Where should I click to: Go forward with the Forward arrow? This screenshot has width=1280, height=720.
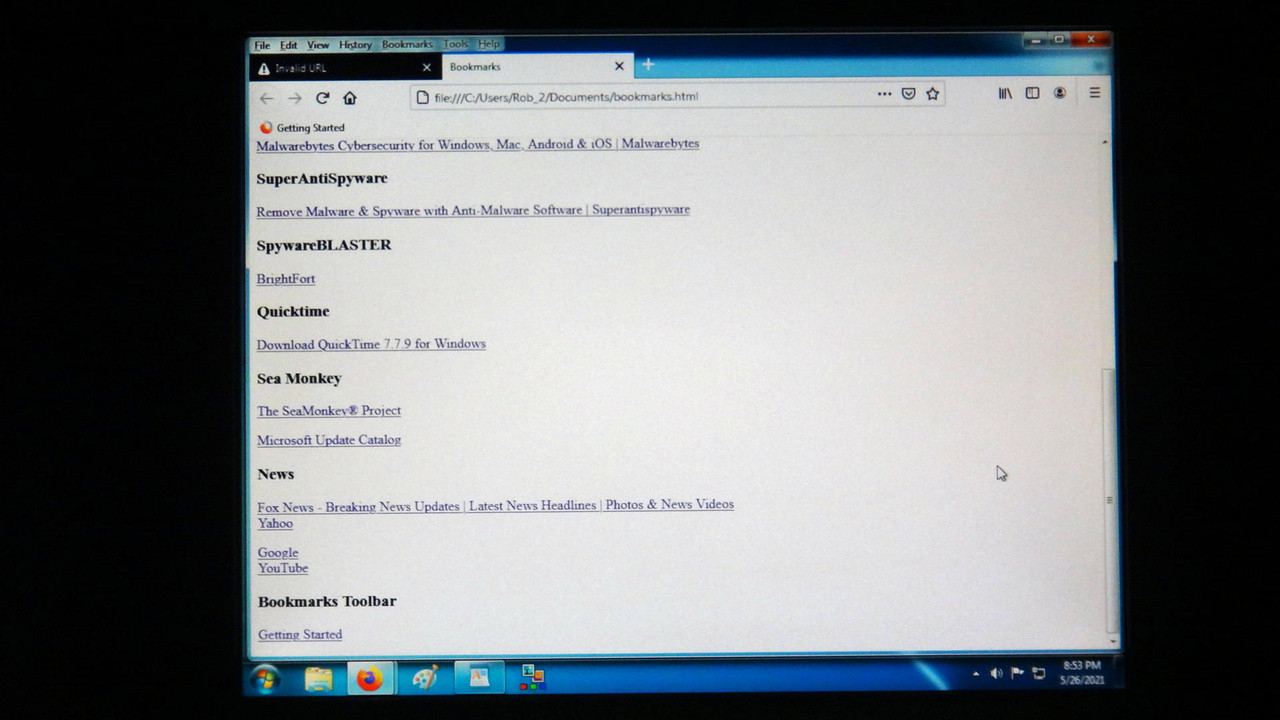tap(294, 98)
